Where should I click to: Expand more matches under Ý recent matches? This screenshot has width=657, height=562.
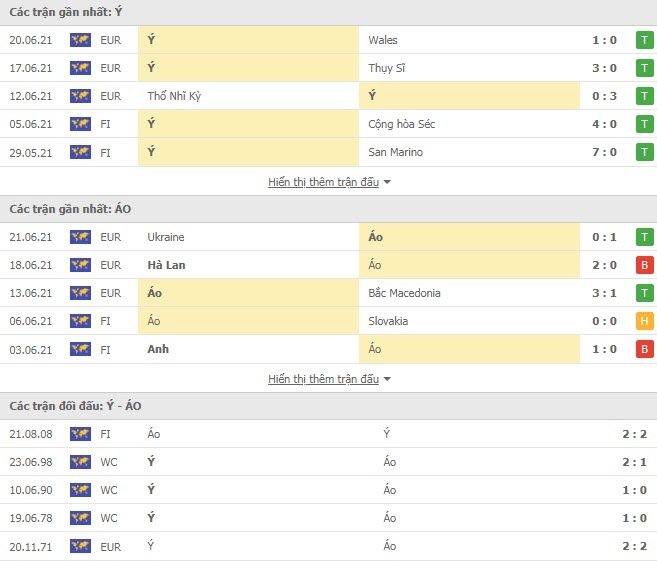coord(323,182)
